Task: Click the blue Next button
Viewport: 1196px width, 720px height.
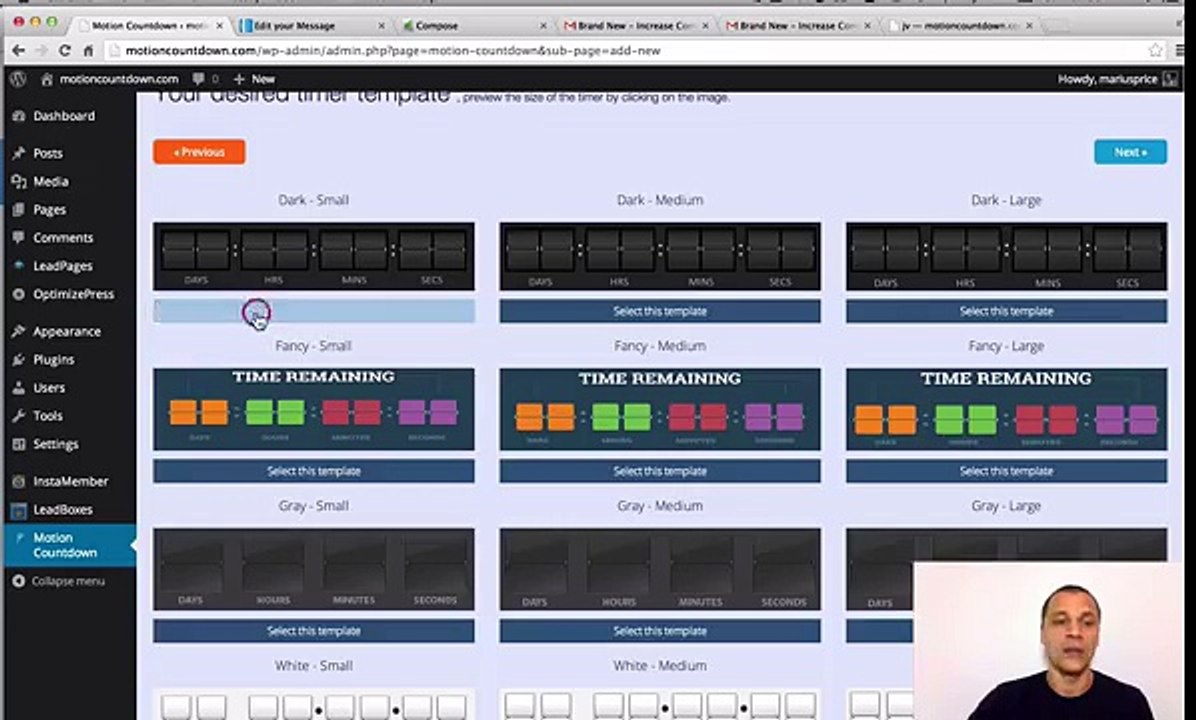Action: click(x=1130, y=152)
